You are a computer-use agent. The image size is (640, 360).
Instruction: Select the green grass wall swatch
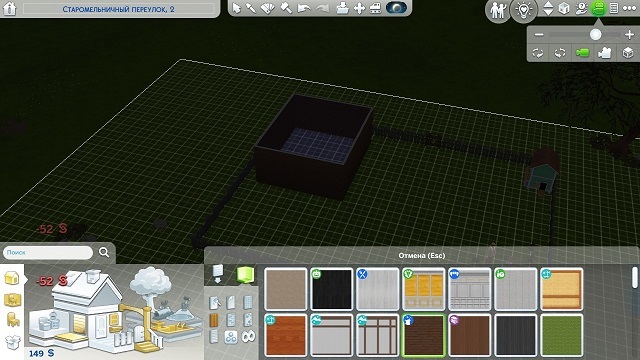click(x=561, y=335)
